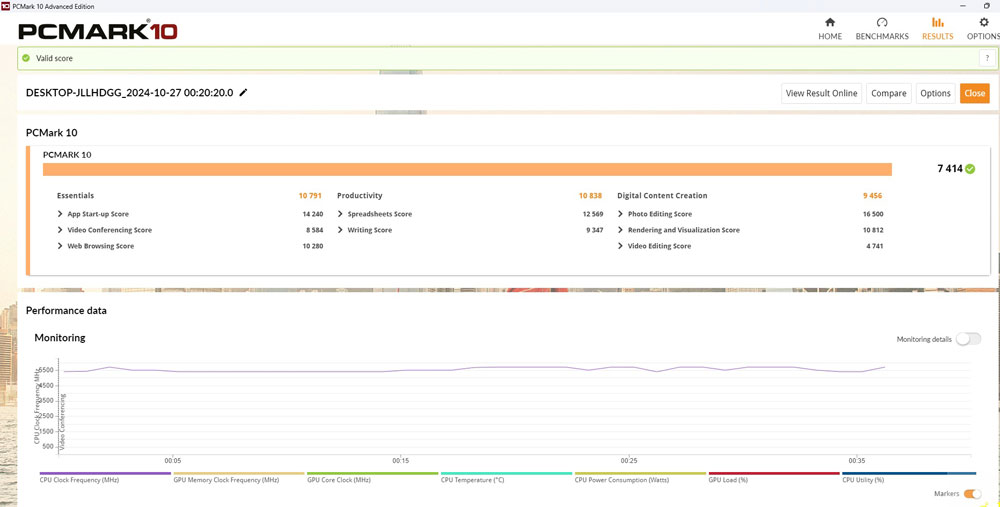
Task: Click the orange PCMark 10 score bar
Action: (467, 169)
